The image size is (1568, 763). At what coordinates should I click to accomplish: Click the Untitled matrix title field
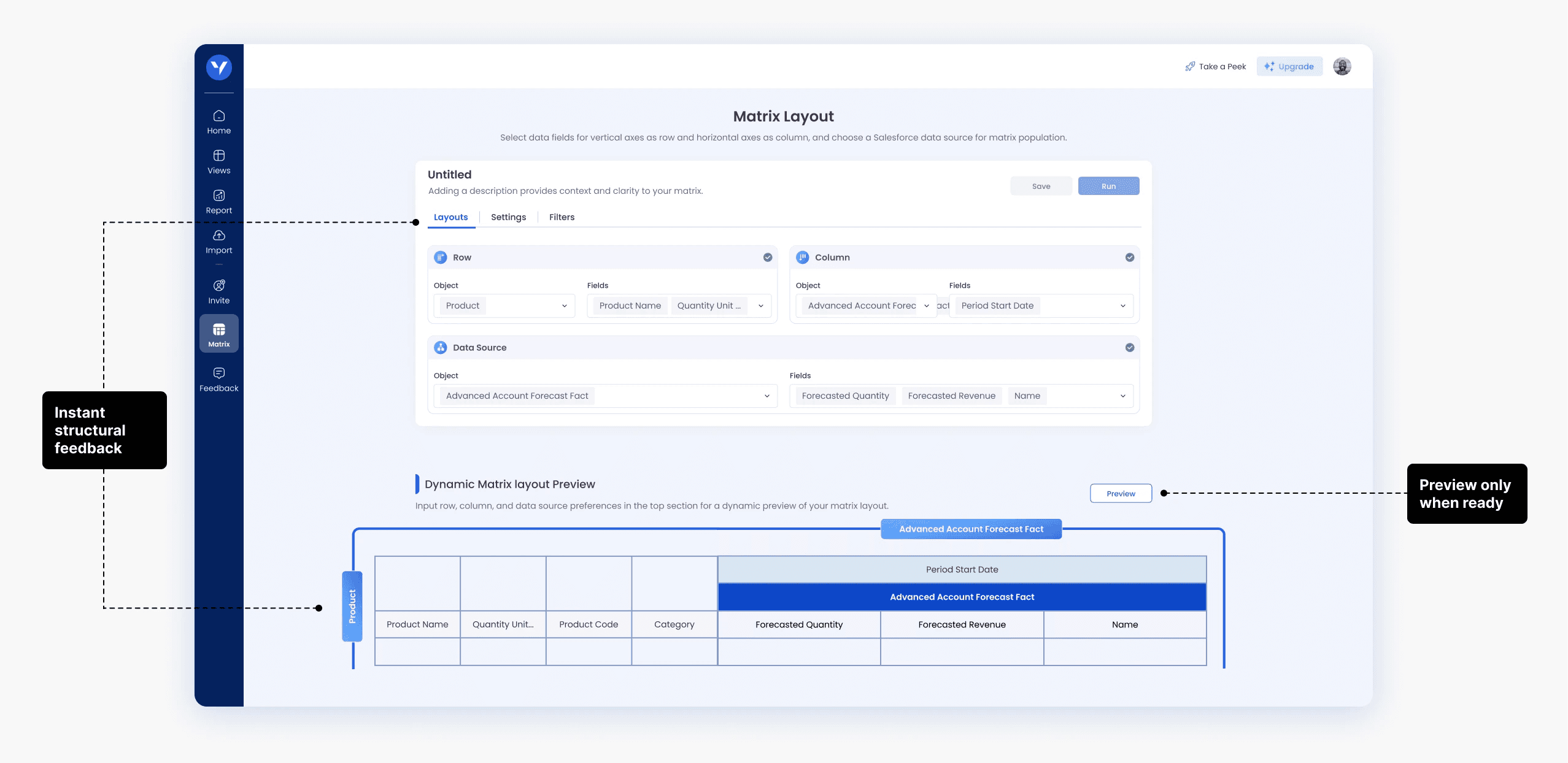coord(449,175)
